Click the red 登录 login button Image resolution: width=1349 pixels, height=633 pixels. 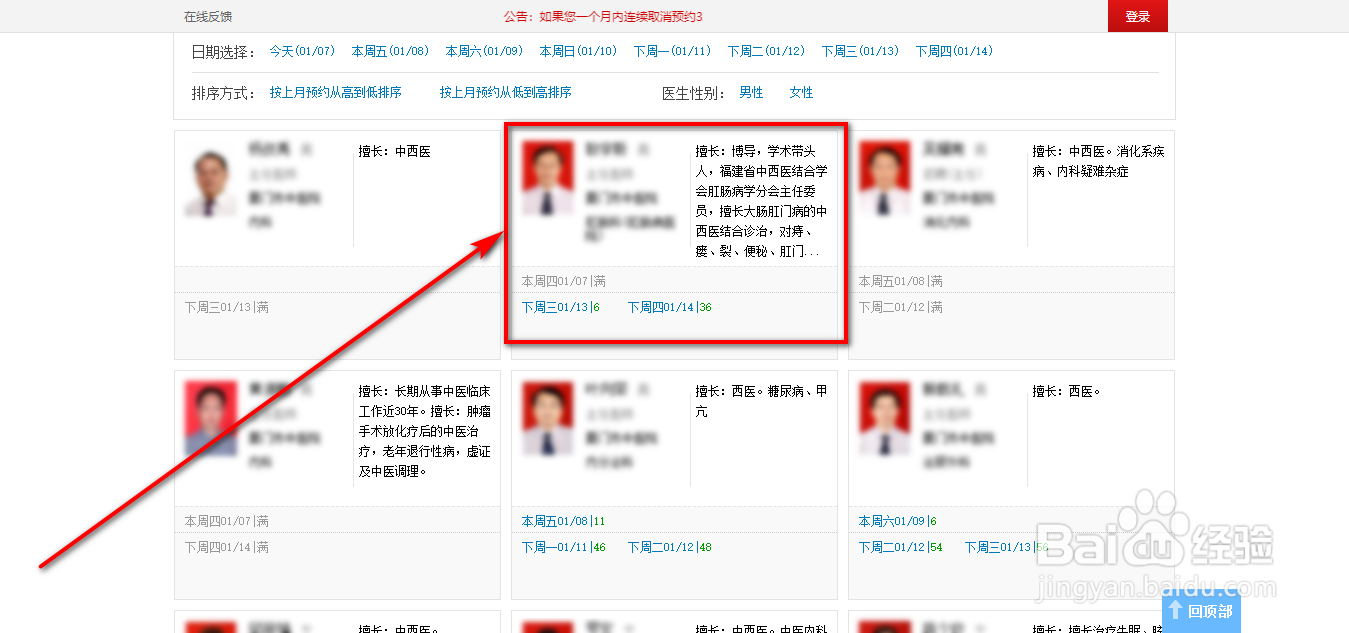[1137, 16]
